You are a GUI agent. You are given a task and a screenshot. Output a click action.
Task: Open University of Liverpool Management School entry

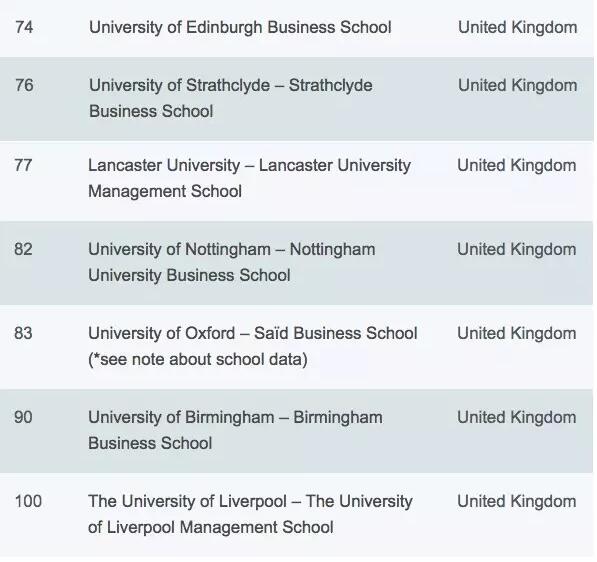pyautogui.click(x=250, y=514)
